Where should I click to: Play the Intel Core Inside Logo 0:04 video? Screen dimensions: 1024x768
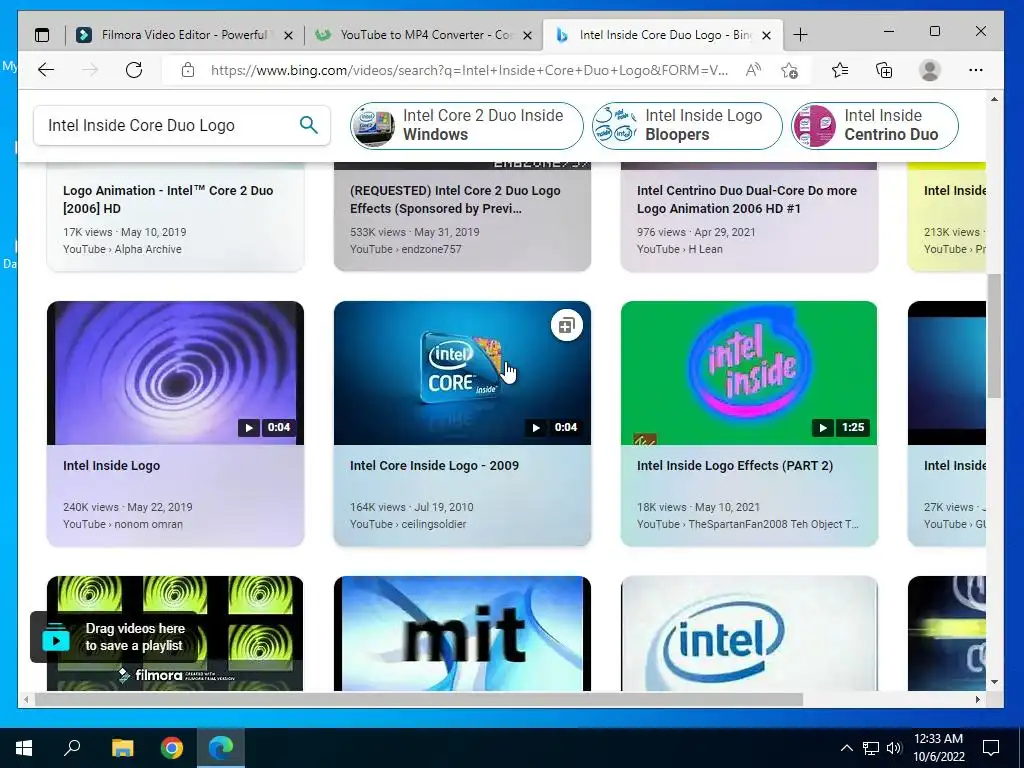pyautogui.click(x=536, y=428)
